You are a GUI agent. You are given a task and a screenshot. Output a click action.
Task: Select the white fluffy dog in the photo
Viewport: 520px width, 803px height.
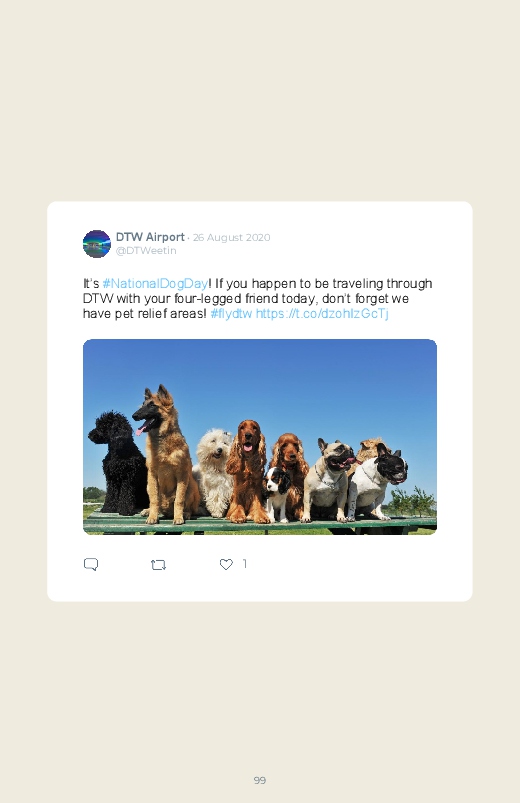[x=214, y=473]
